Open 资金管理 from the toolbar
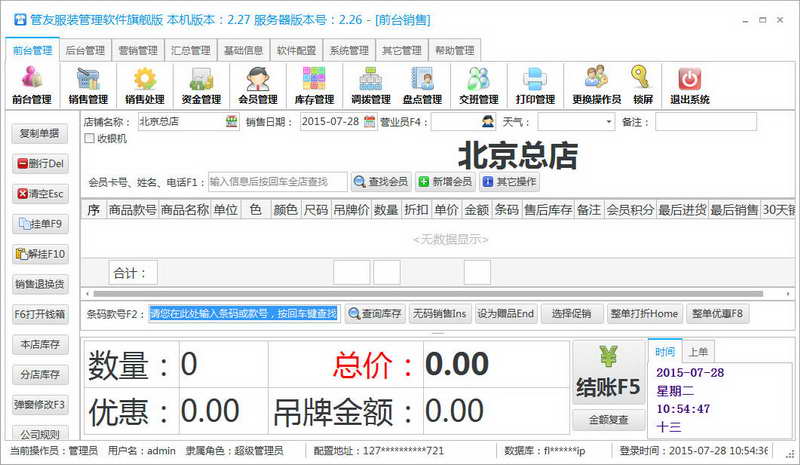Image resolution: width=800 pixels, height=465 pixels. (201, 85)
